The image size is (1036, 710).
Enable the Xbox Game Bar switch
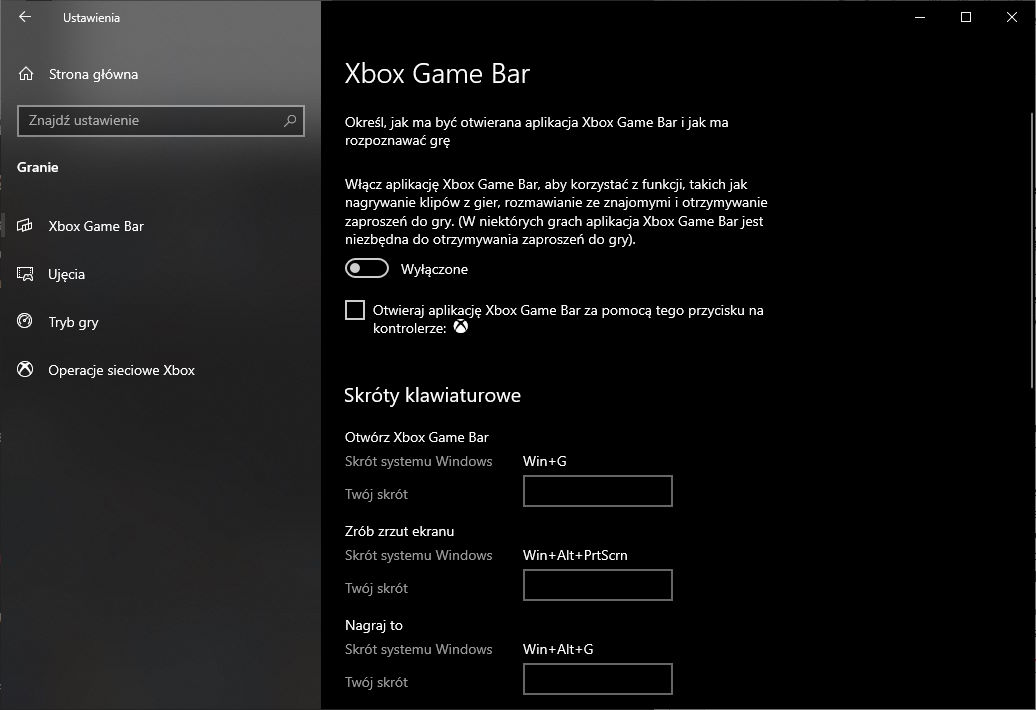[366, 269]
